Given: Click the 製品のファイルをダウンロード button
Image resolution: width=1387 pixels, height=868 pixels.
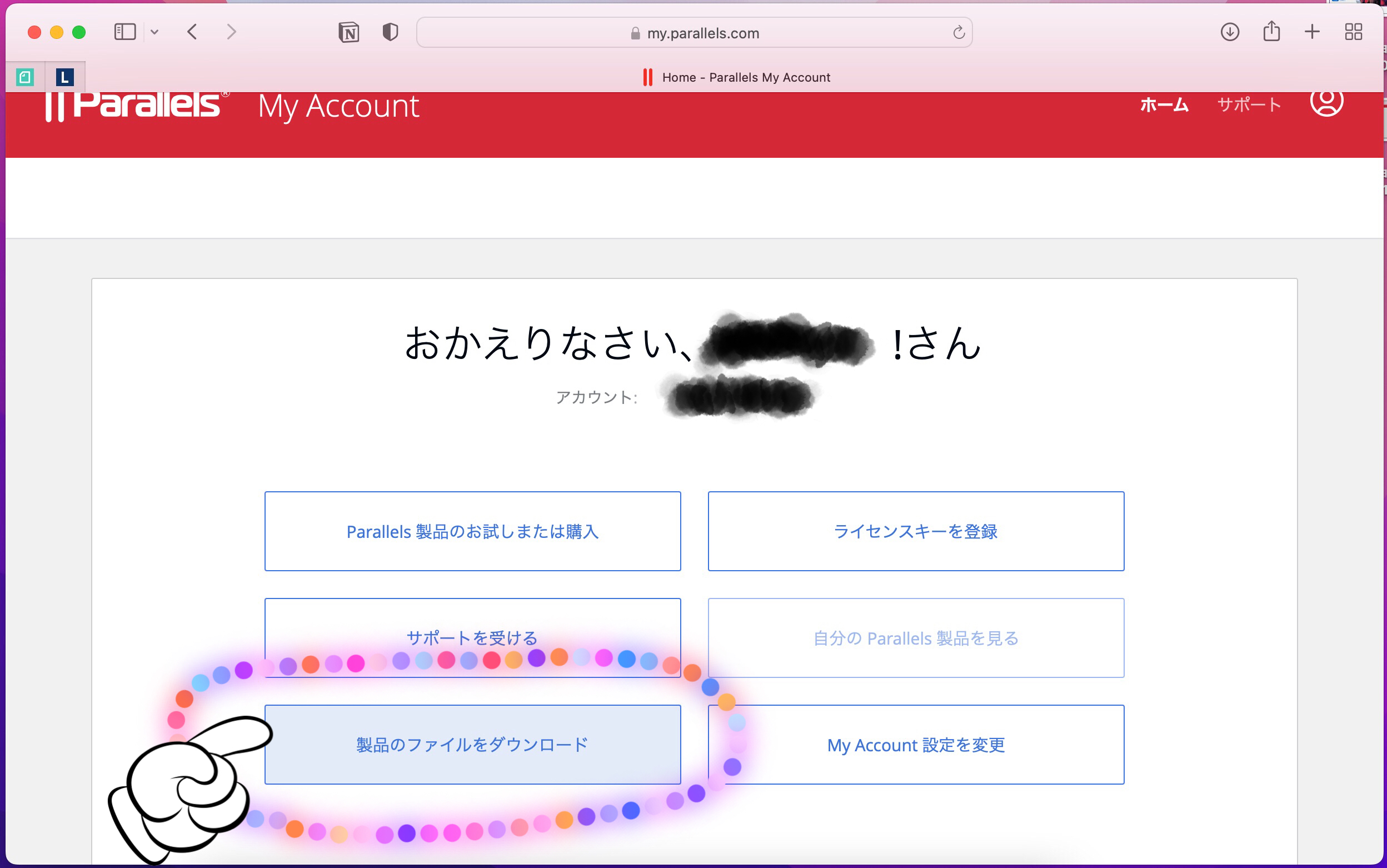Looking at the screenshot, I should tap(472, 745).
